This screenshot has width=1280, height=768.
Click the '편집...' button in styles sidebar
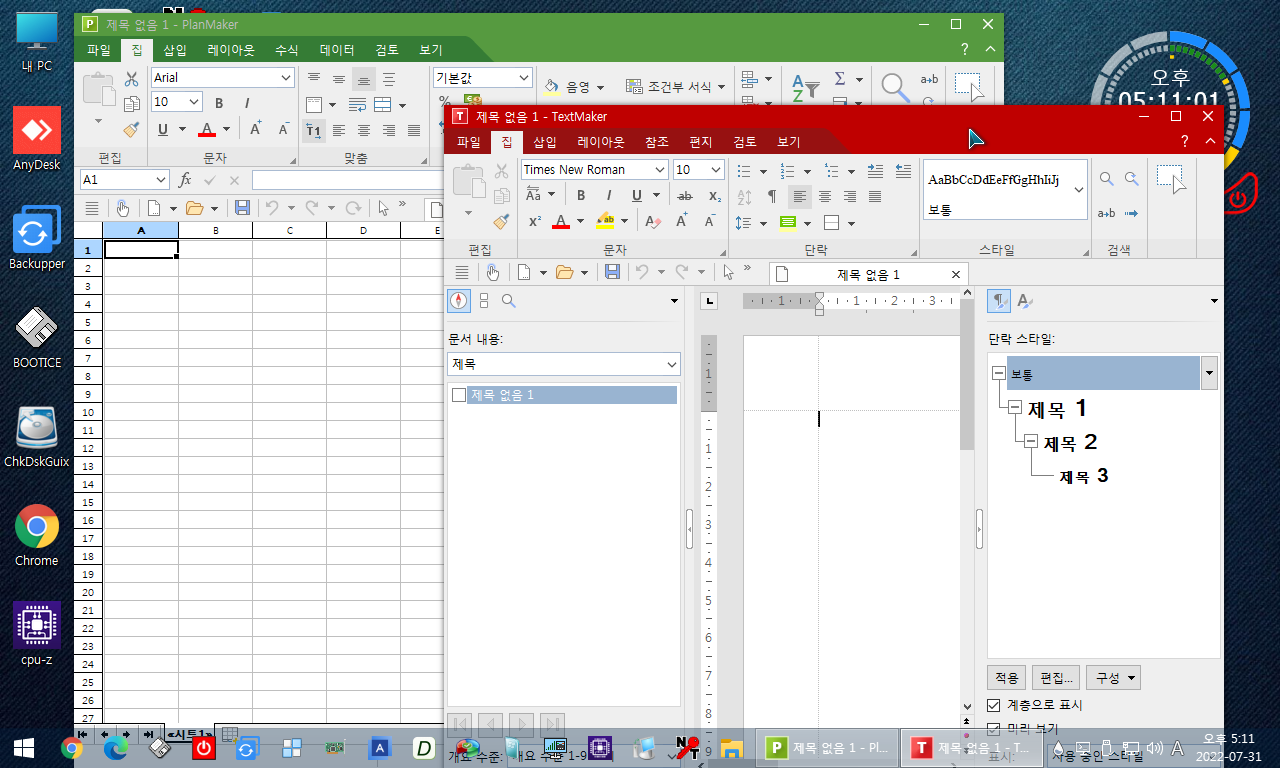click(x=1057, y=678)
